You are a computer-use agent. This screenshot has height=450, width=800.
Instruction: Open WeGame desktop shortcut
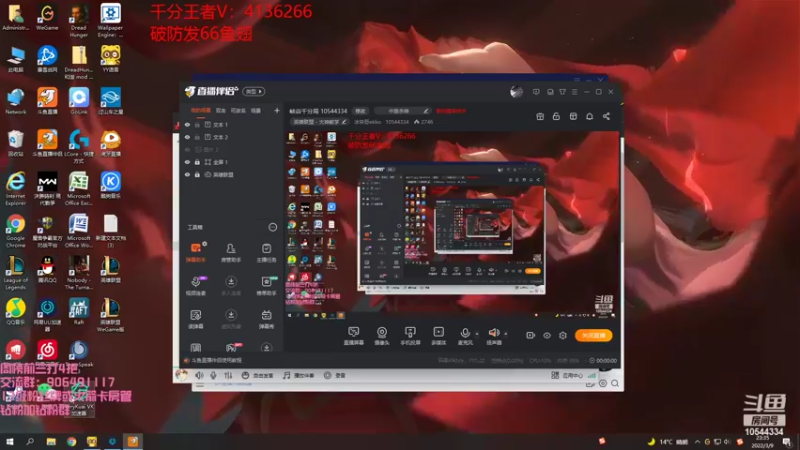coord(47,17)
